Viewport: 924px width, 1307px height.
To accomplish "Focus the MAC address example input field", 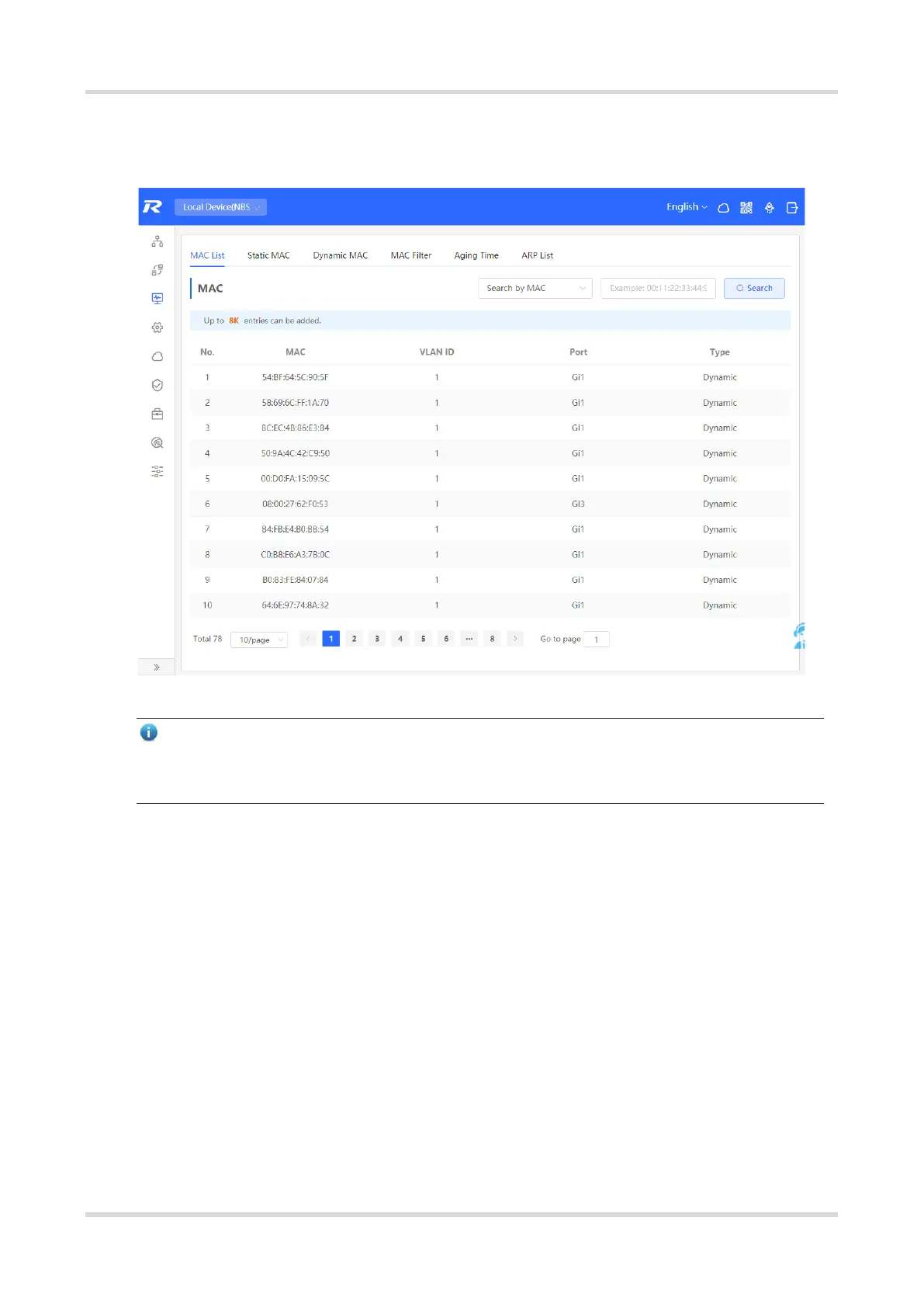I will coord(658,288).
